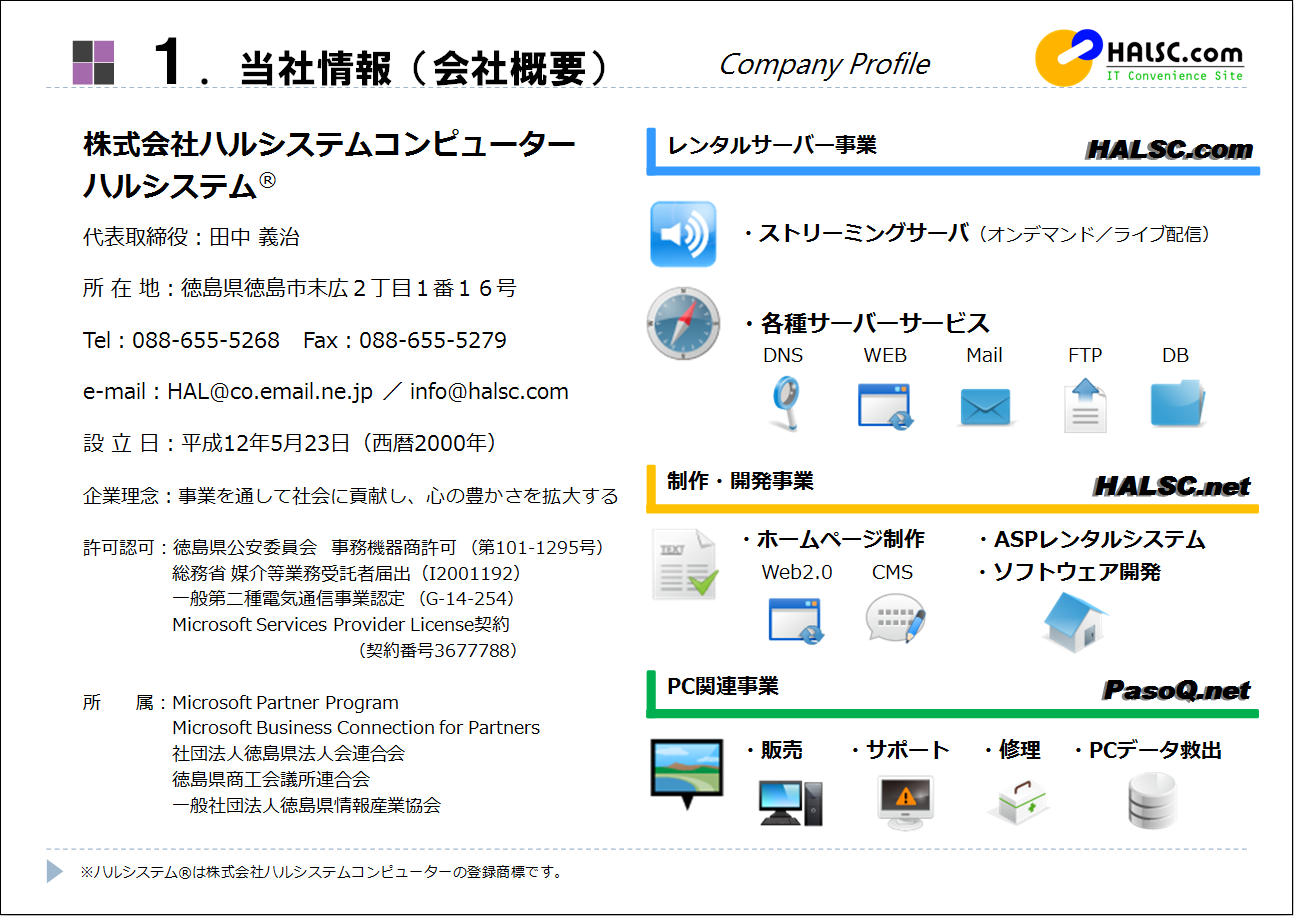The width and height of the screenshot is (1294, 916).
Task: Click the Company Profile italic subtitle
Action: (x=824, y=65)
